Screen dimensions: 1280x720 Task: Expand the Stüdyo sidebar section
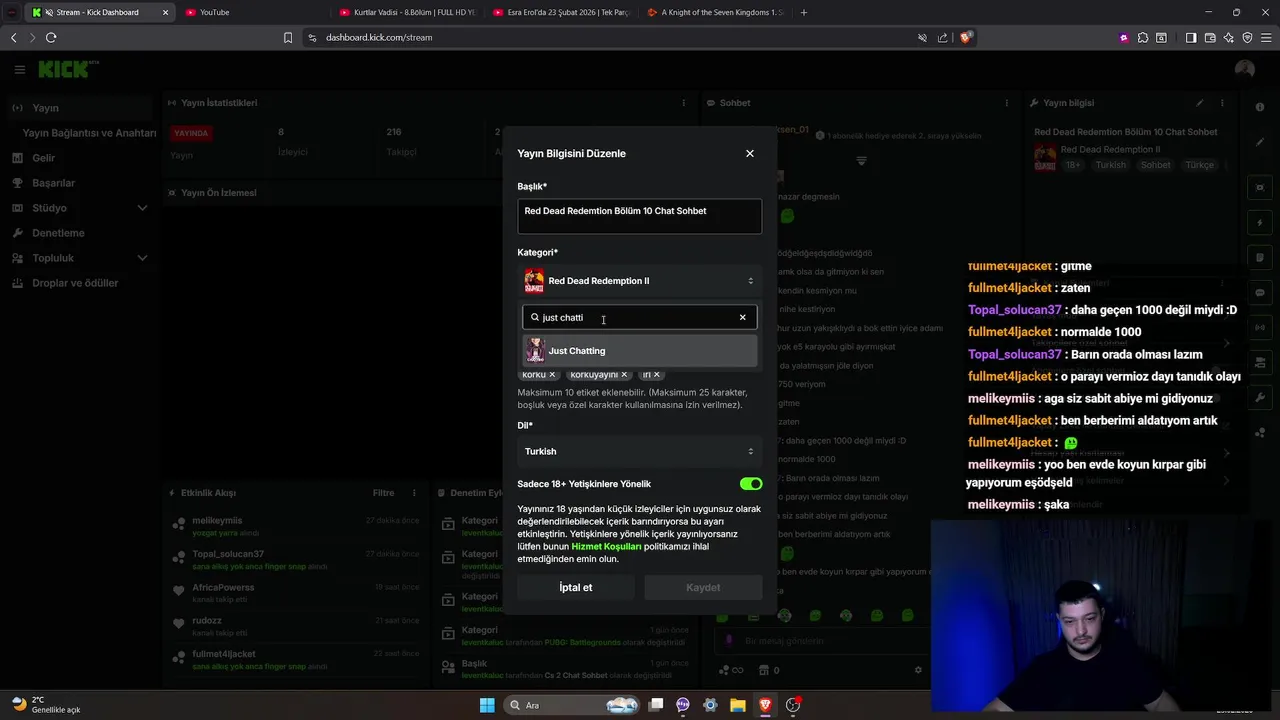(x=80, y=208)
